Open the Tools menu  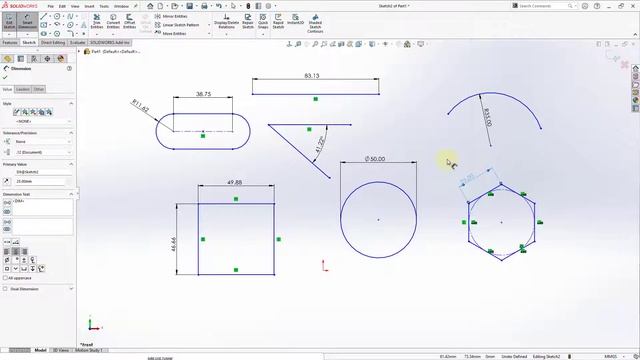point(104,7)
